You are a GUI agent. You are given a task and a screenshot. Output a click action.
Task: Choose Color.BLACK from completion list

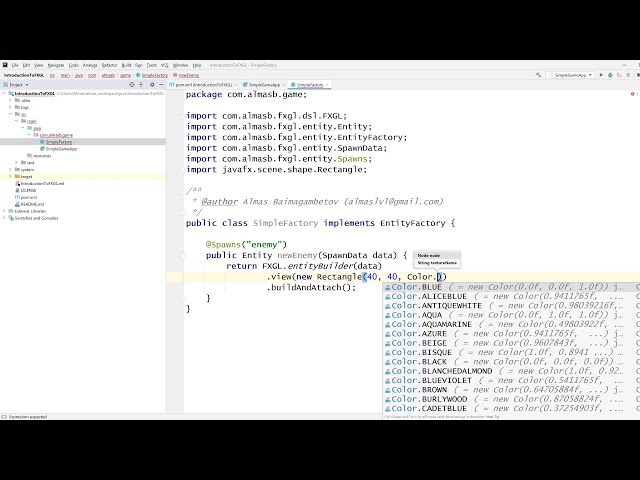tap(511, 362)
